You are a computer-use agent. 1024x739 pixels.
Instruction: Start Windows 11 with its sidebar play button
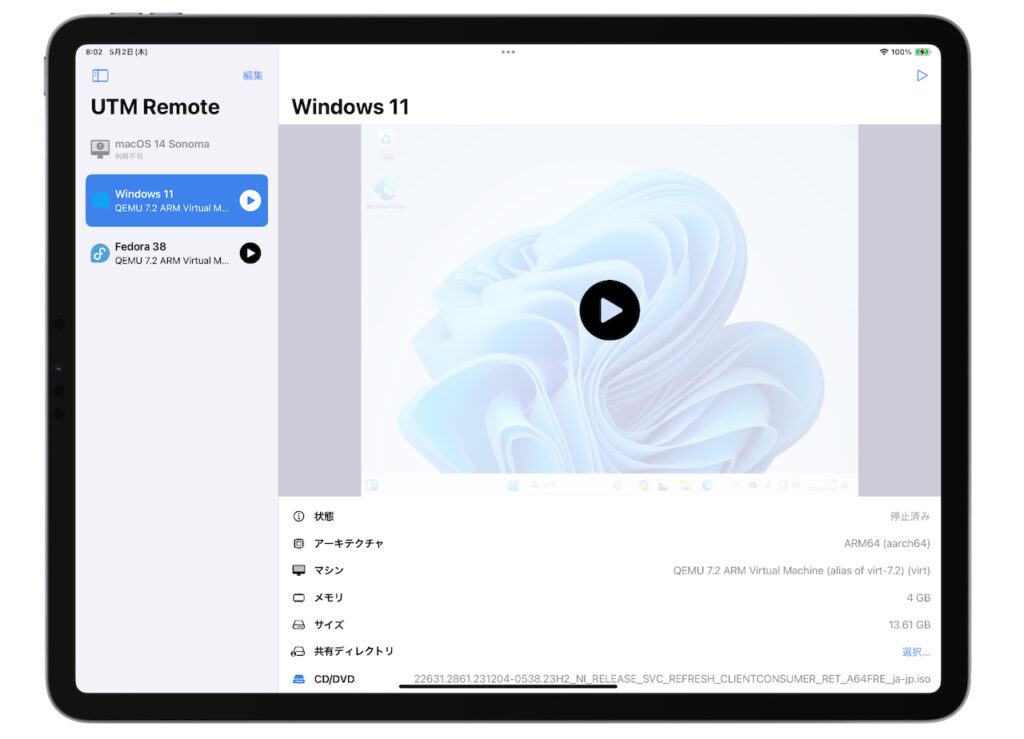pyautogui.click(x=249, y=200)
